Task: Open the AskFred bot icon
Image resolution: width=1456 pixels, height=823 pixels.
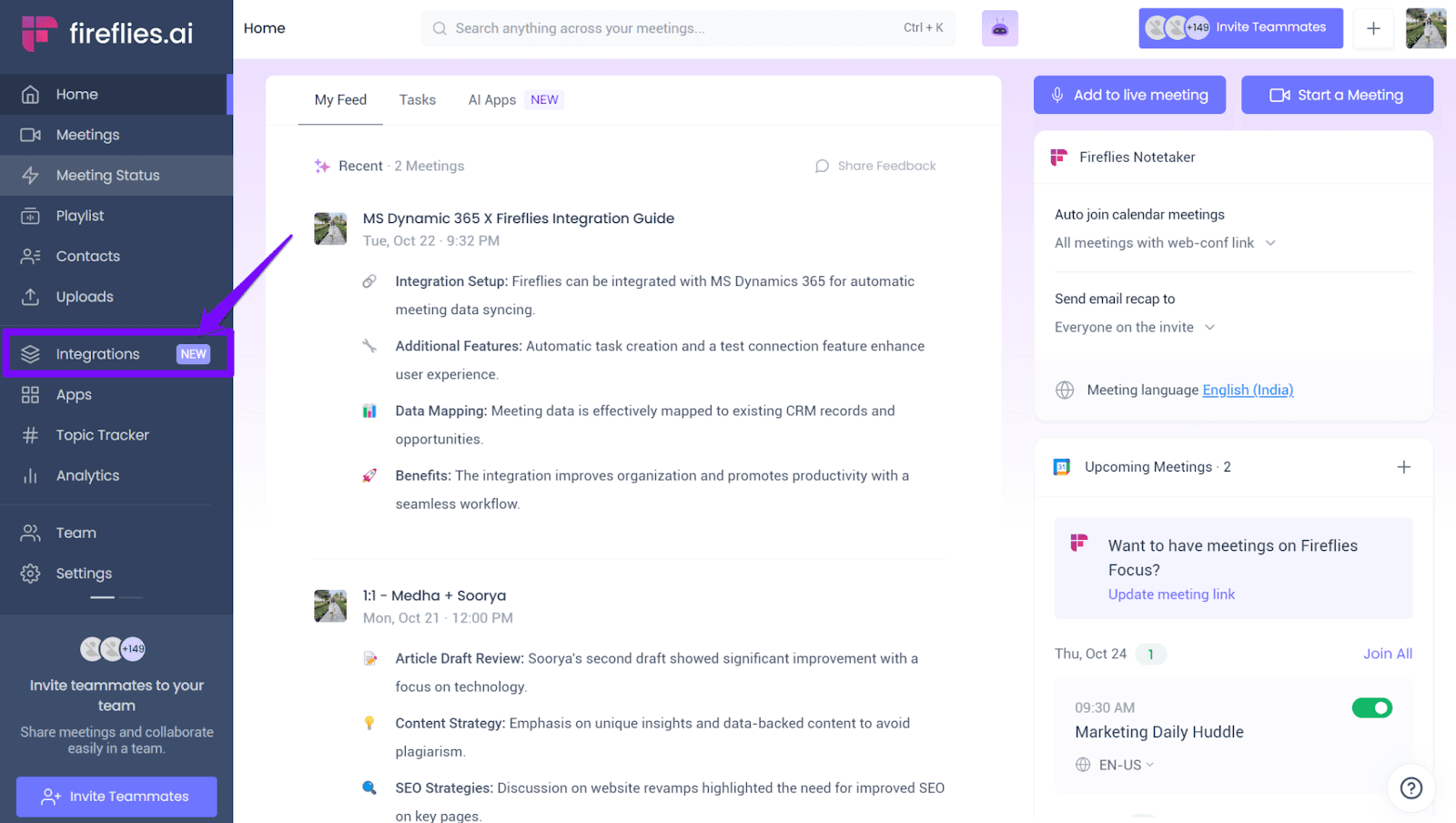Action: click(999, 28)
